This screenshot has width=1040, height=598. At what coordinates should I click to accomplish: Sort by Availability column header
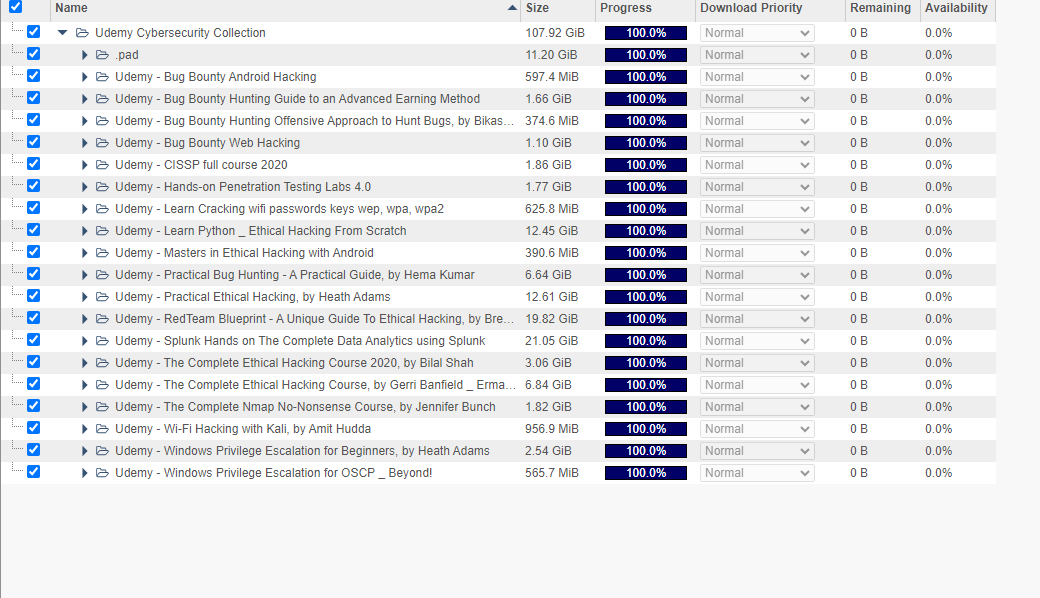[958, 8]
